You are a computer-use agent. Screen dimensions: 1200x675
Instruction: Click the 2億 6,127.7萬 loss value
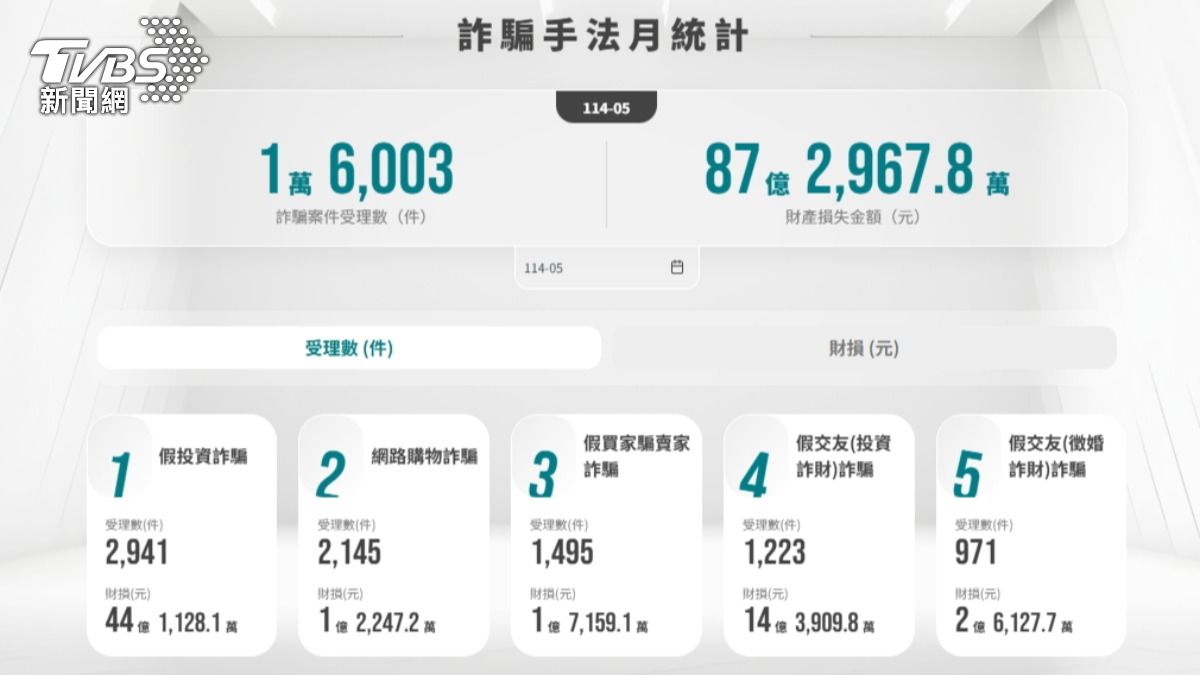click(1015, 621)
